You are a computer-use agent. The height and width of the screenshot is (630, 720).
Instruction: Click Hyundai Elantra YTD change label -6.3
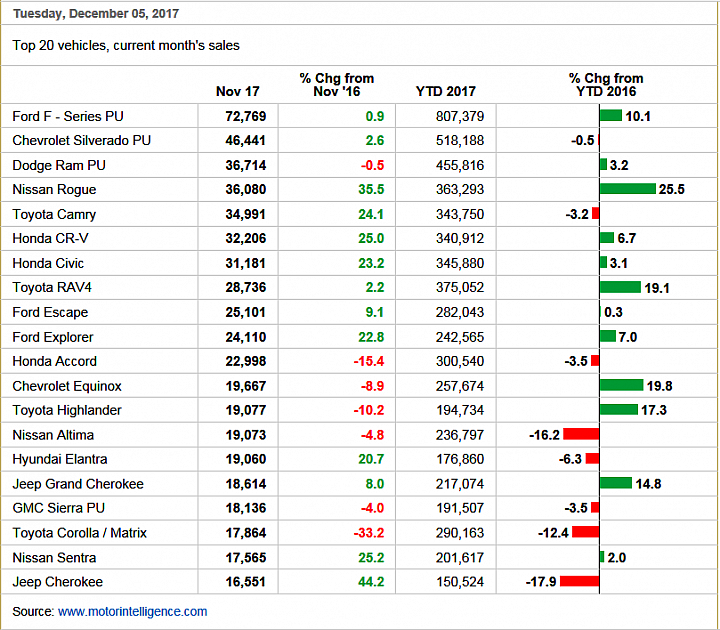pyautogui.click(x=570, y=459)
